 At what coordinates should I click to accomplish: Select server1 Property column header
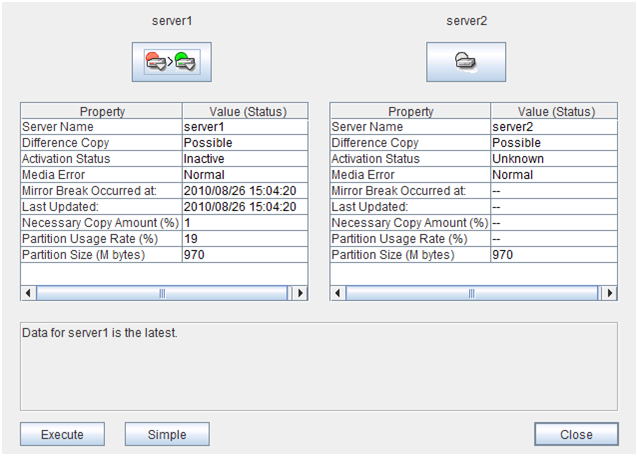coord(101,111)
